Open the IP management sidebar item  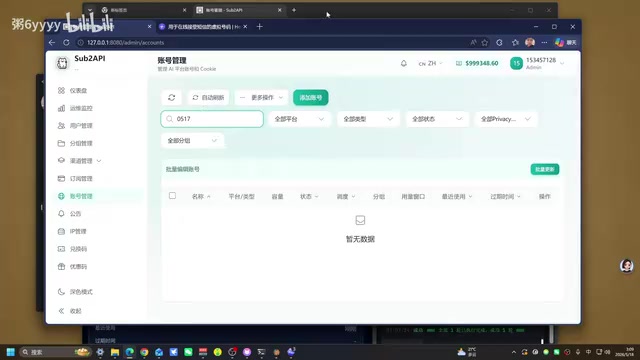pyautogui.click(x=72, y=231)
